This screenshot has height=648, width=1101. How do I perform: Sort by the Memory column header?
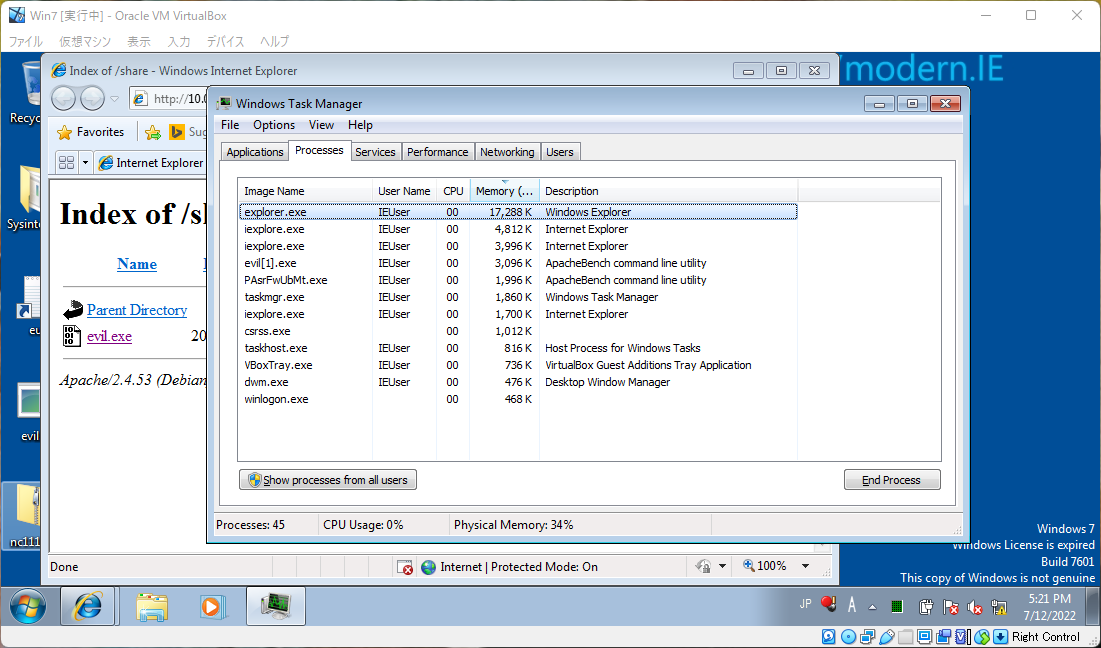pos(504,191)
